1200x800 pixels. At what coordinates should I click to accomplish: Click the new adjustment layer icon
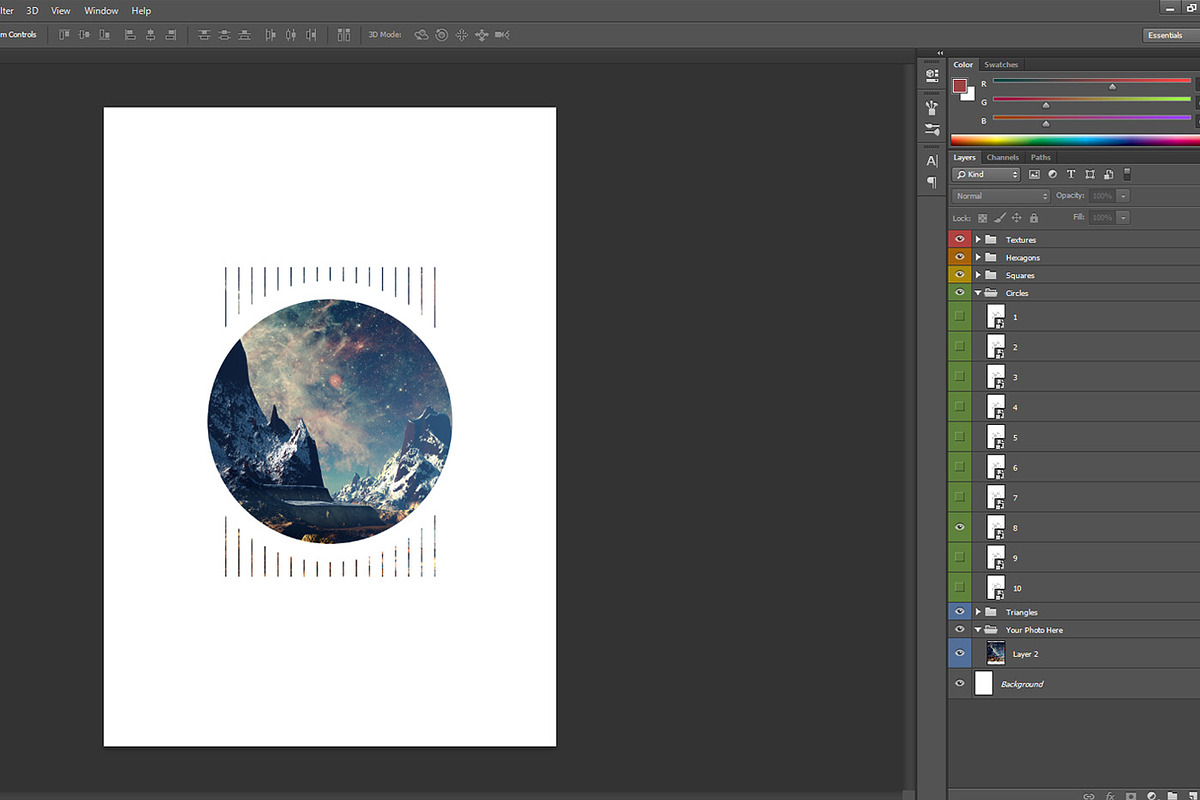tap(1152, 796)
